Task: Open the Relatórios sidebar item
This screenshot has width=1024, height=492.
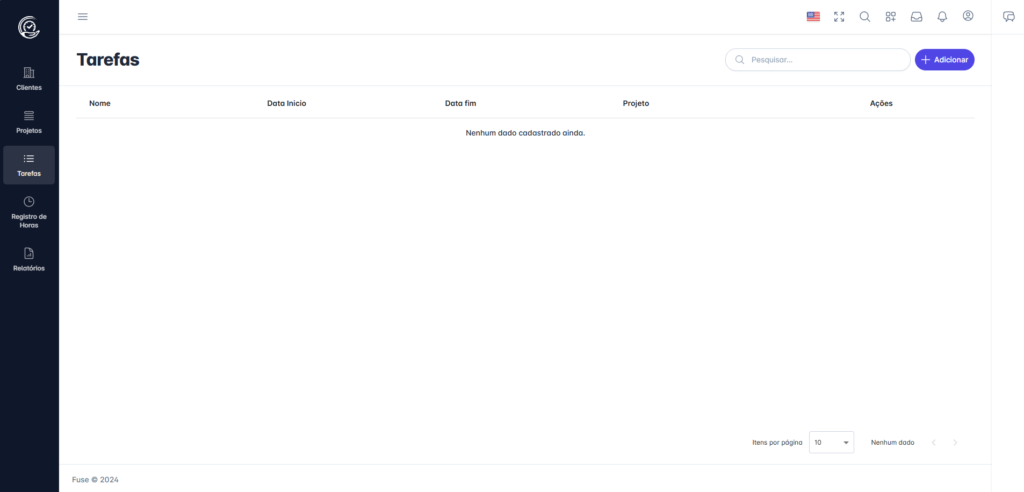Action: (x=29, y=259)
